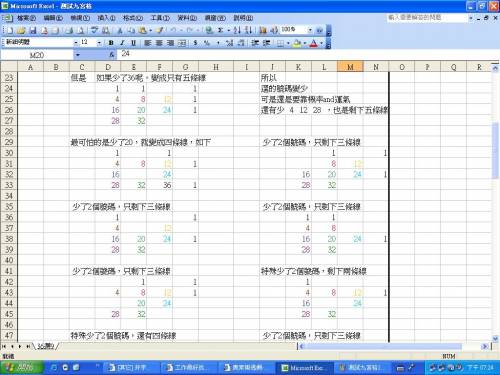This screenshot has width=500, height=375.
Task: Open the font size dropdown
Action: (x=99, y=43)
